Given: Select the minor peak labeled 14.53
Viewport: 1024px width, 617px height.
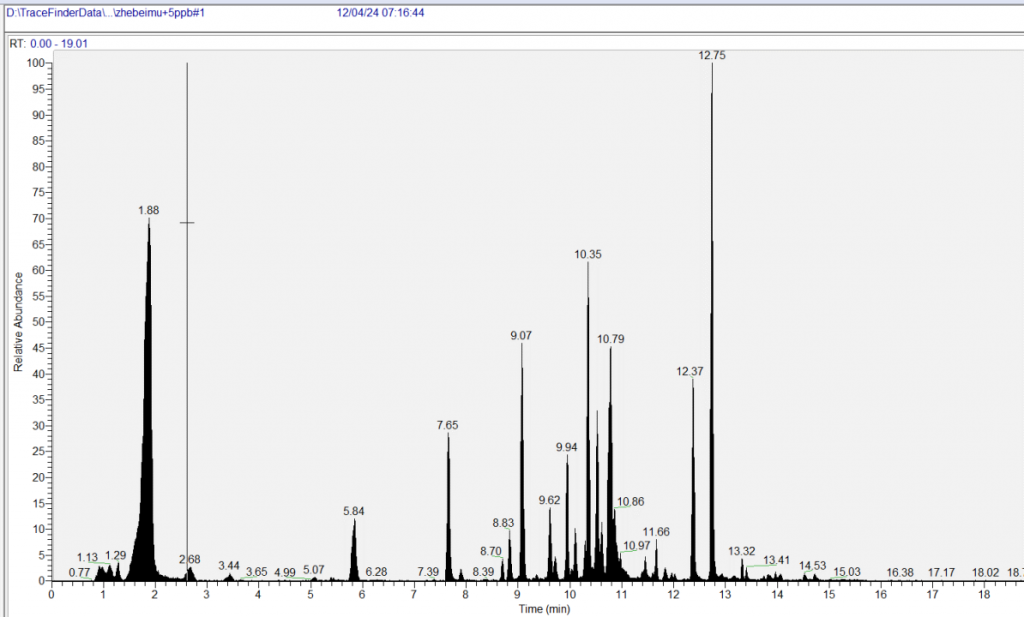Looking at the screenshot, I should 813,566.
